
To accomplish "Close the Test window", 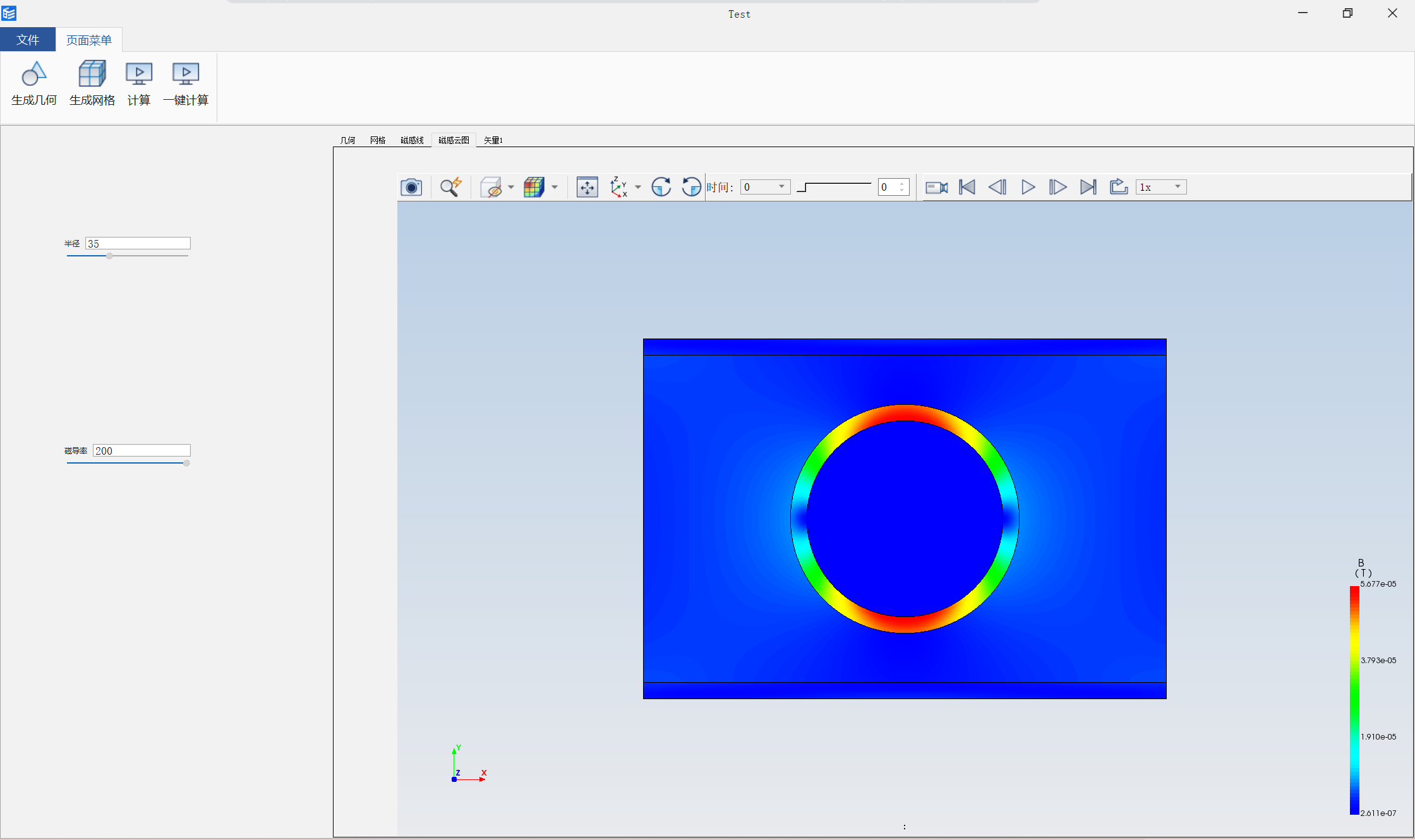I will 1392,13.
